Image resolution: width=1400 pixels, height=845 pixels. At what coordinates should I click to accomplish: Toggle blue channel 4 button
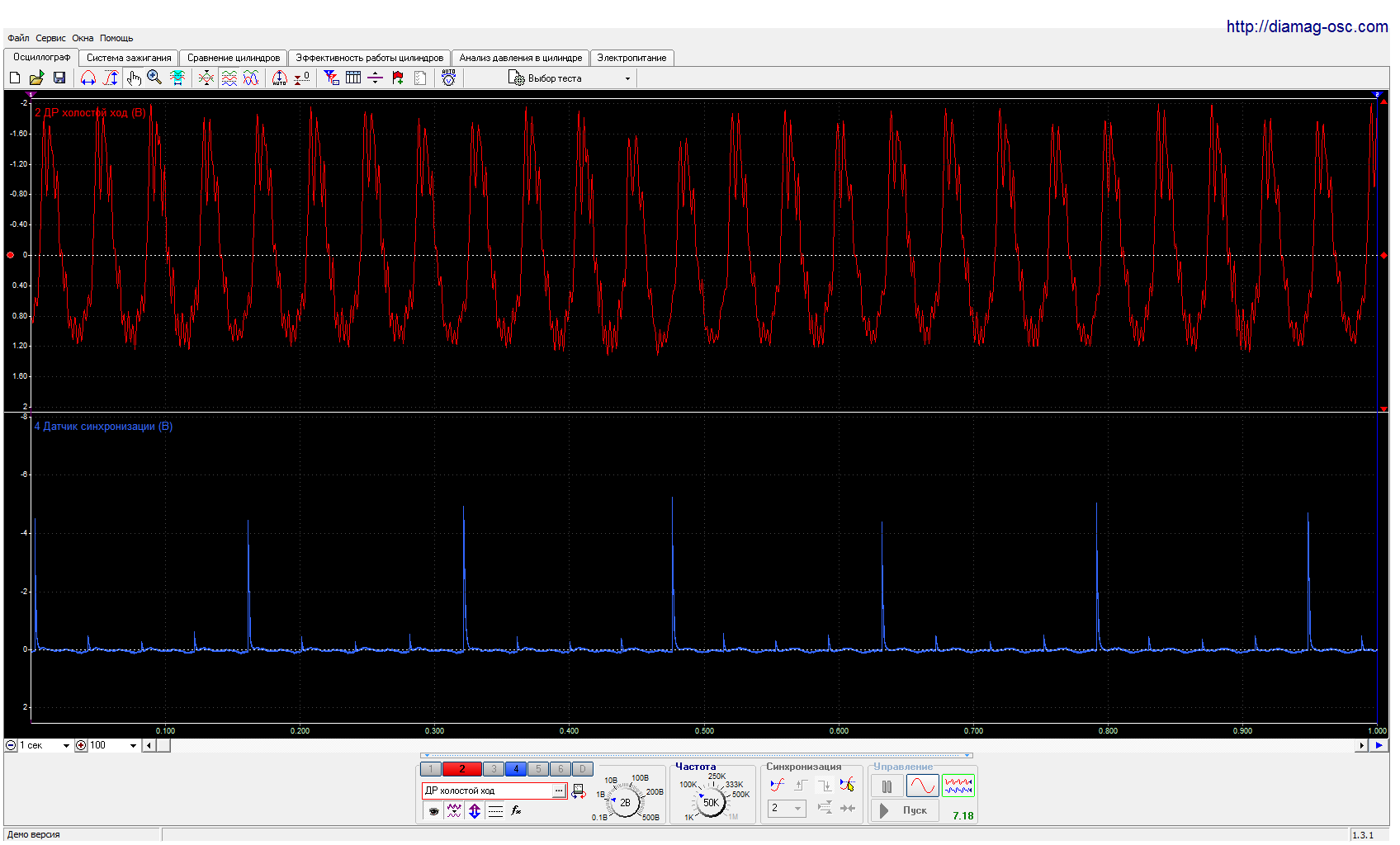pyautogui.click(x=516, y=768)
